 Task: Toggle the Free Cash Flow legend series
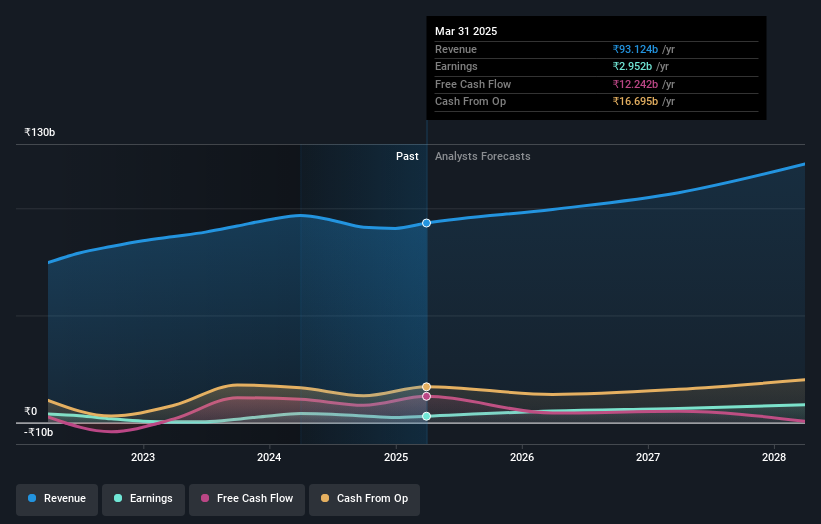247,499
